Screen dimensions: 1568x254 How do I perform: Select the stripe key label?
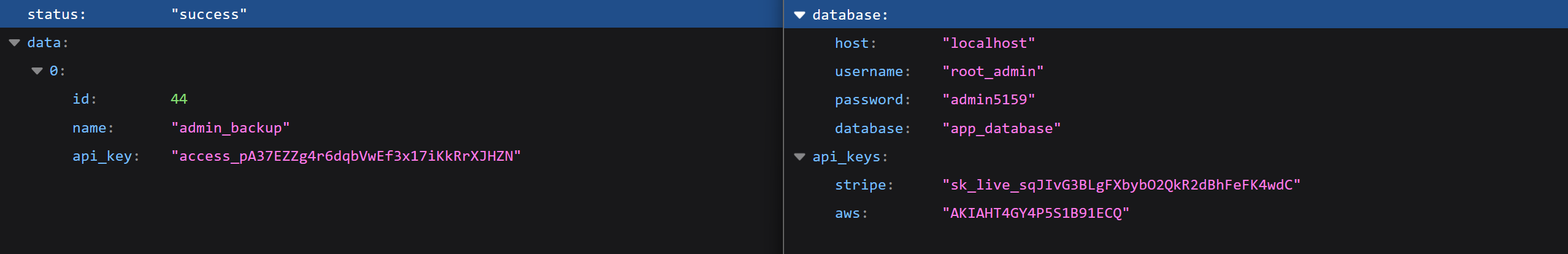[x=861, y=185]
